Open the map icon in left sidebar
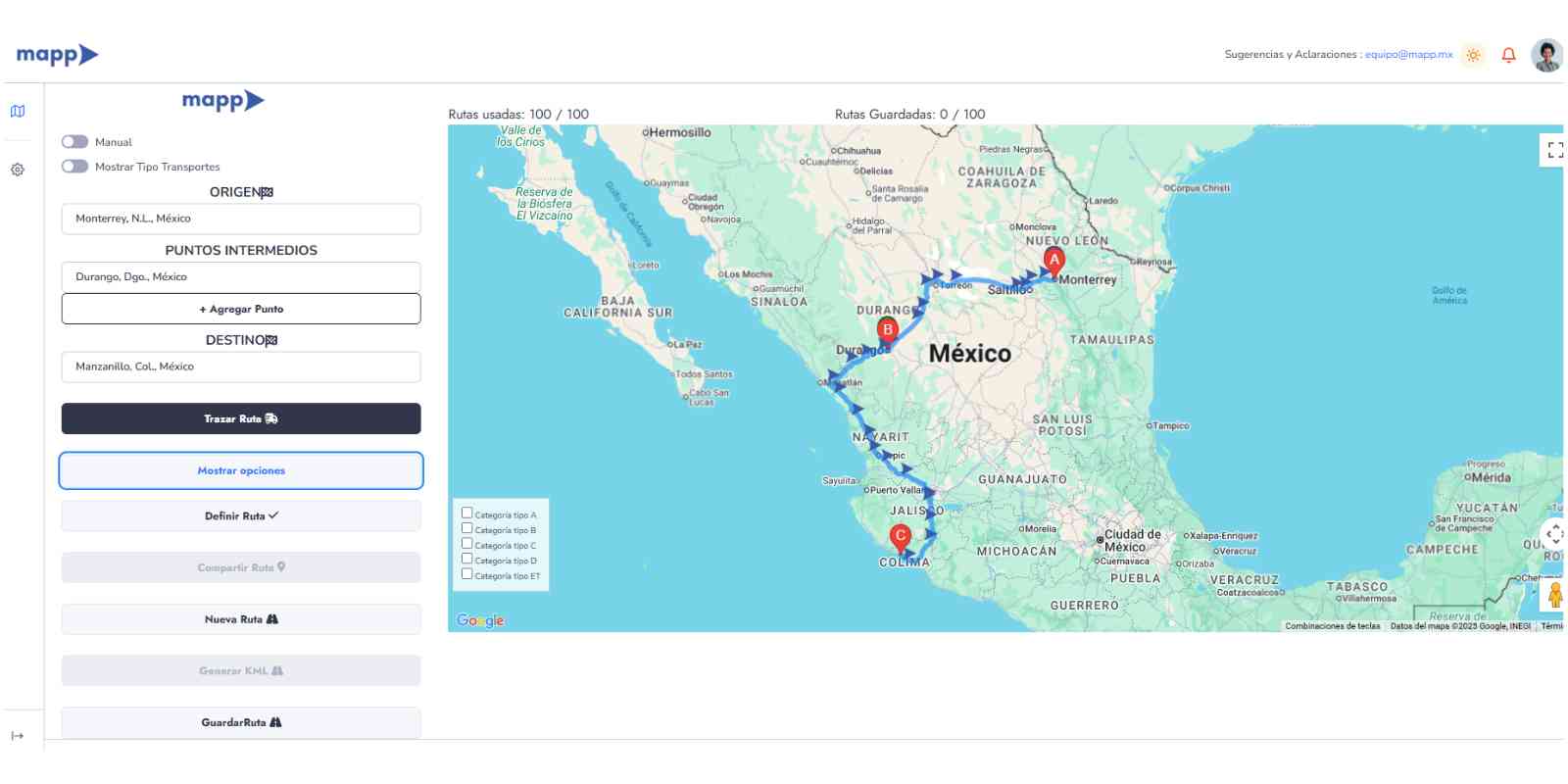The height and width of the screenshot is (784, 1568). coord(18,112)
